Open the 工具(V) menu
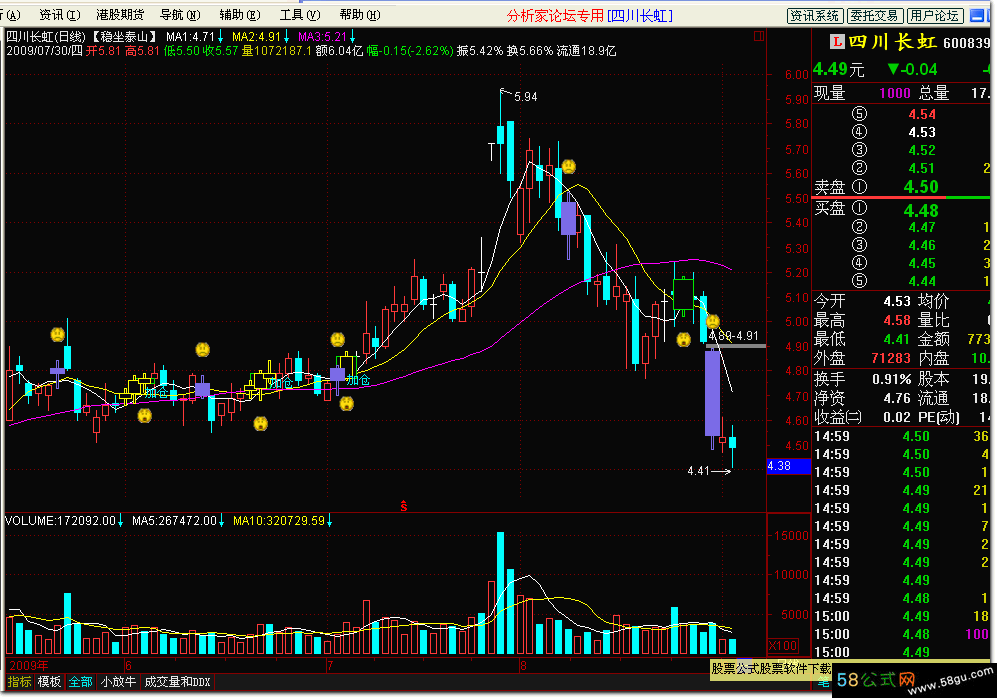Image resolution: width=997 pixels, height=698 pixels. [x=299, y=15]
